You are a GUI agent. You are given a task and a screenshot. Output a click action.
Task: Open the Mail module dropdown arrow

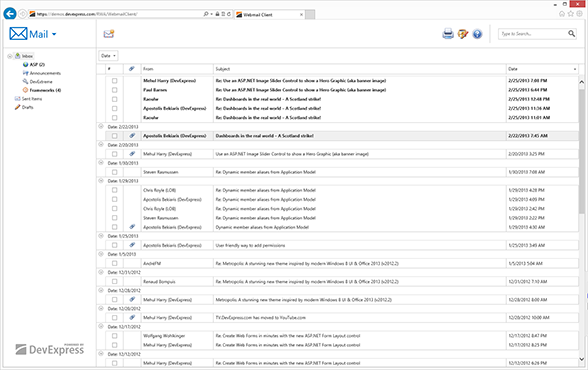[54, 34]
